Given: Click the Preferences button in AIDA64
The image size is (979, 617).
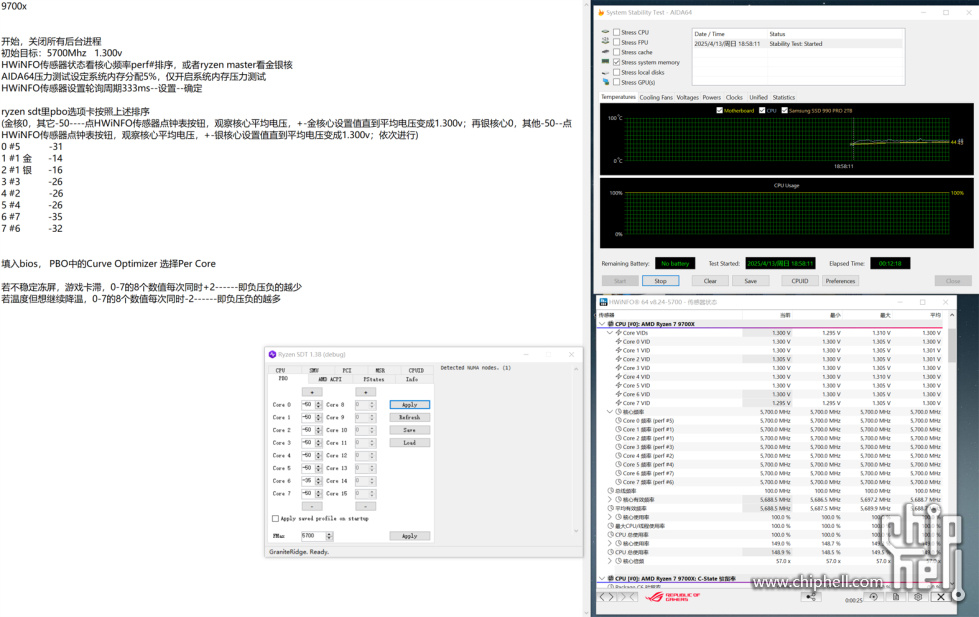Looking at the screenshot, I should point(840,281).
